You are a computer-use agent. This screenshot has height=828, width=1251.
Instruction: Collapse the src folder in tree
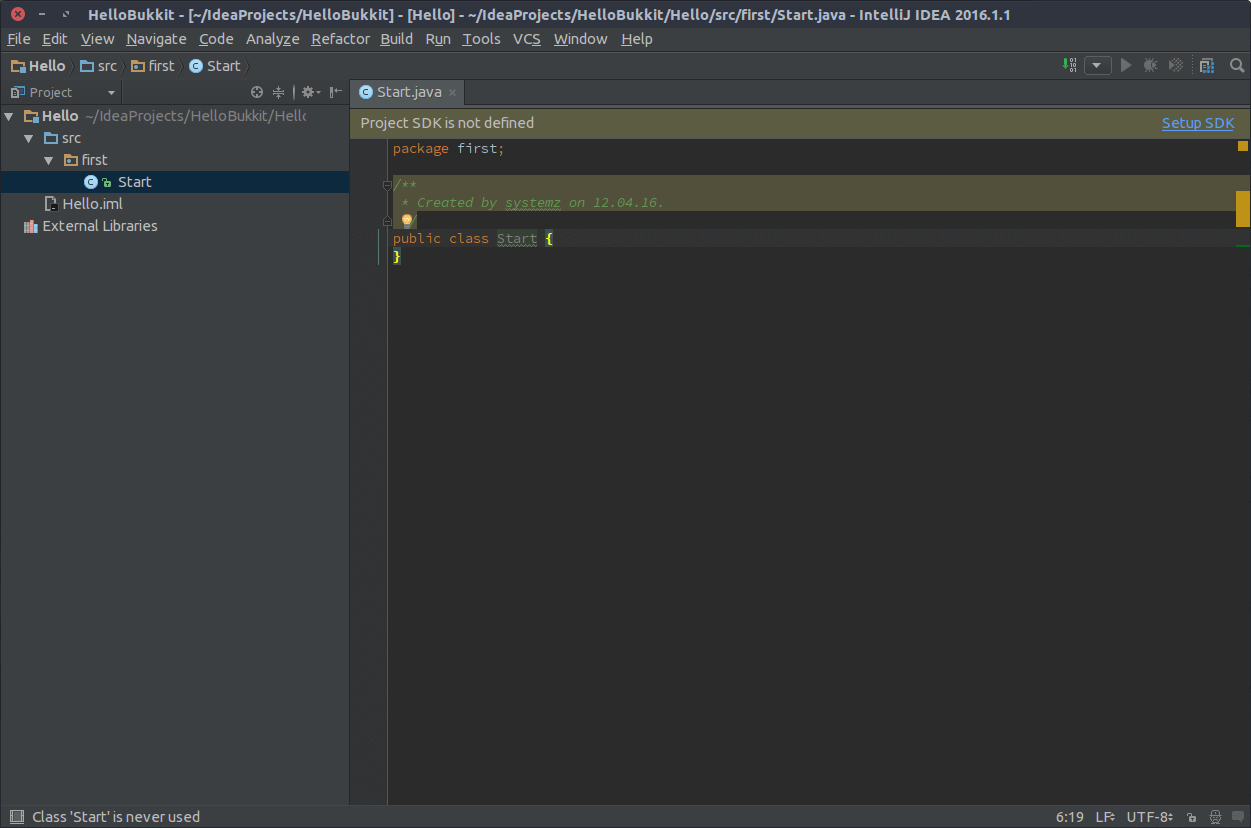coord(29,138)
